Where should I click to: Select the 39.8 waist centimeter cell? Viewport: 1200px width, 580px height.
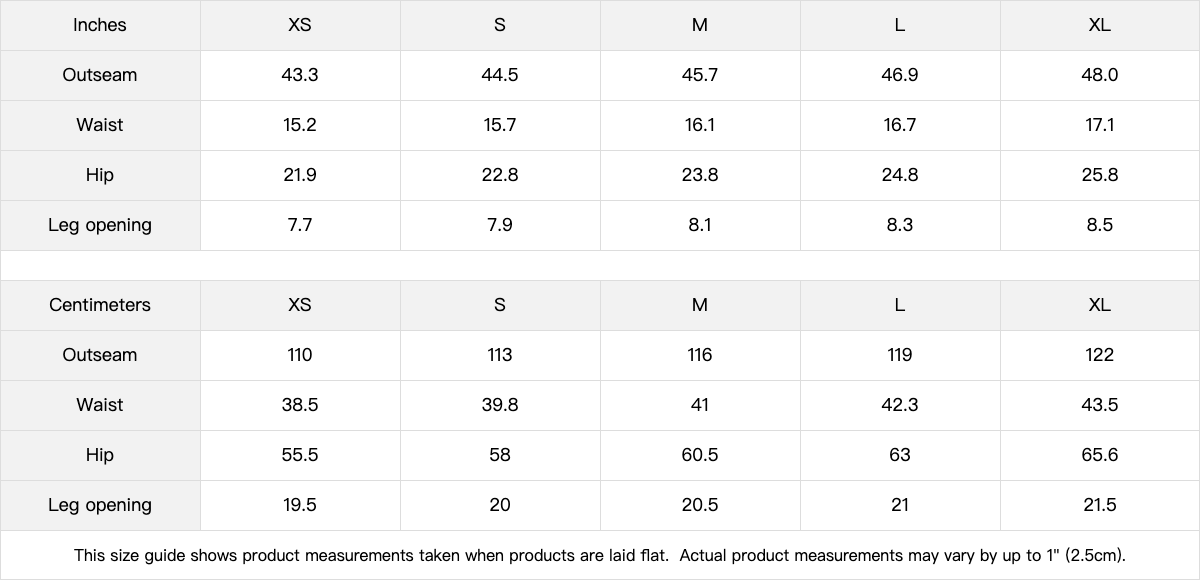pos(500,405)
